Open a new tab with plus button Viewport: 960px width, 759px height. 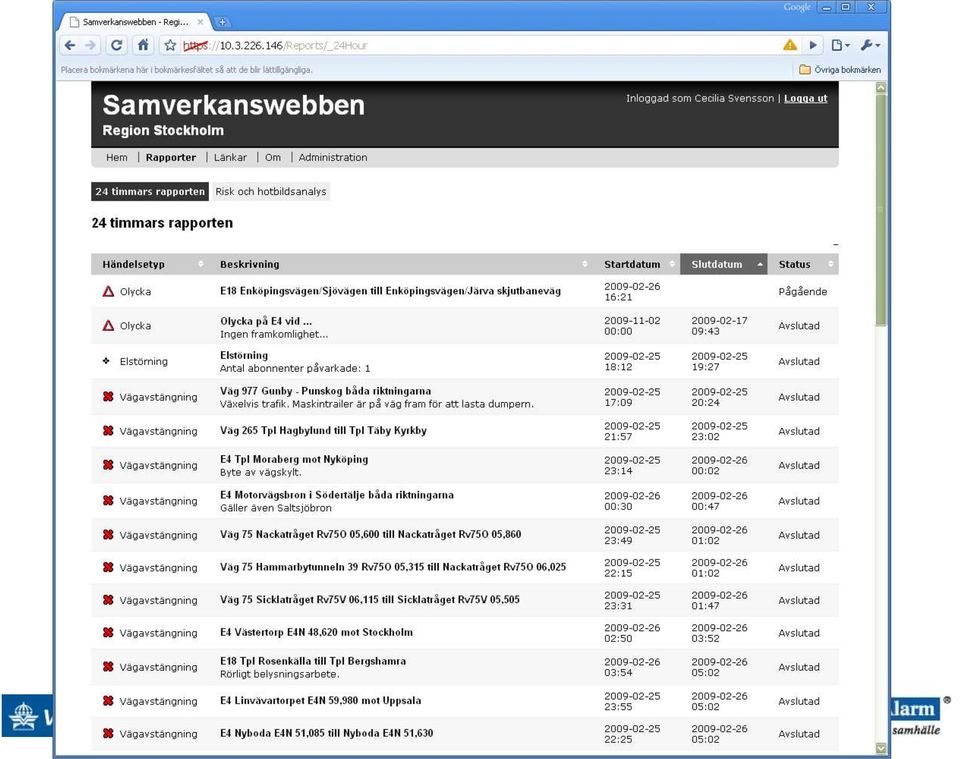click(222, 22)
